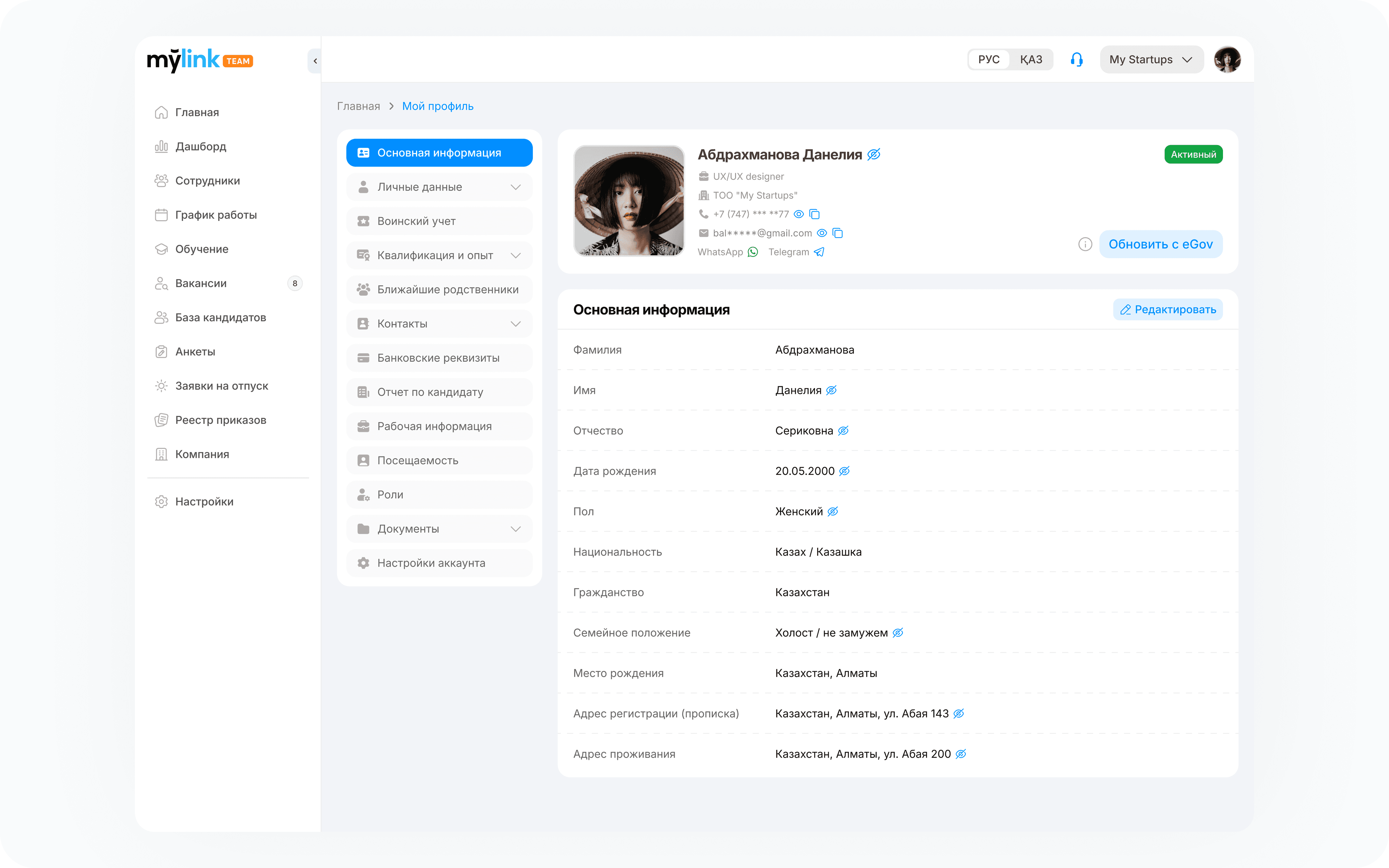Screen dimensions: 1389x868
Task: Click the large profile photo
Action: 629,200
